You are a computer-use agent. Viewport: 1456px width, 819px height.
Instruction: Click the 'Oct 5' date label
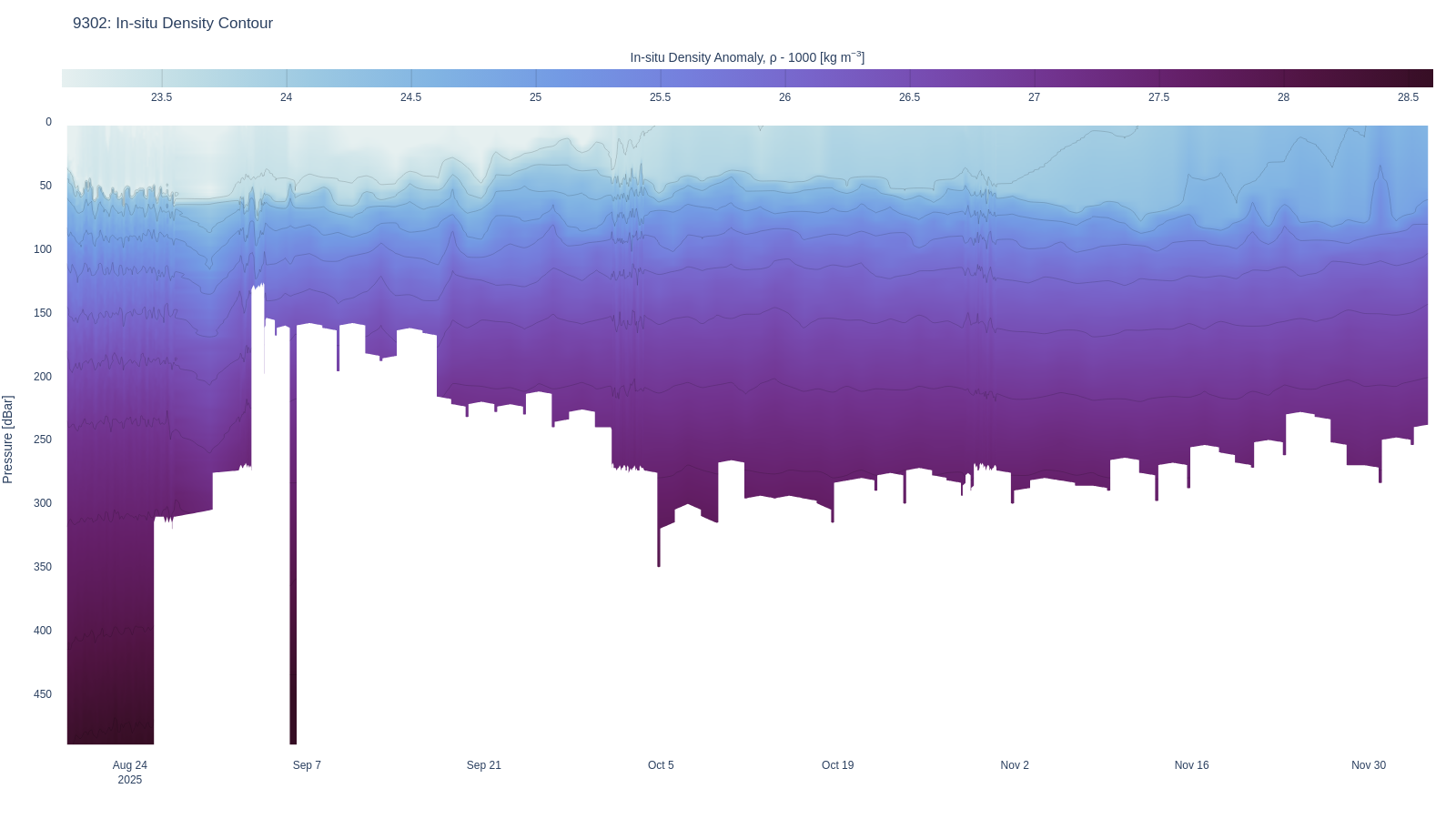[661, 765]
